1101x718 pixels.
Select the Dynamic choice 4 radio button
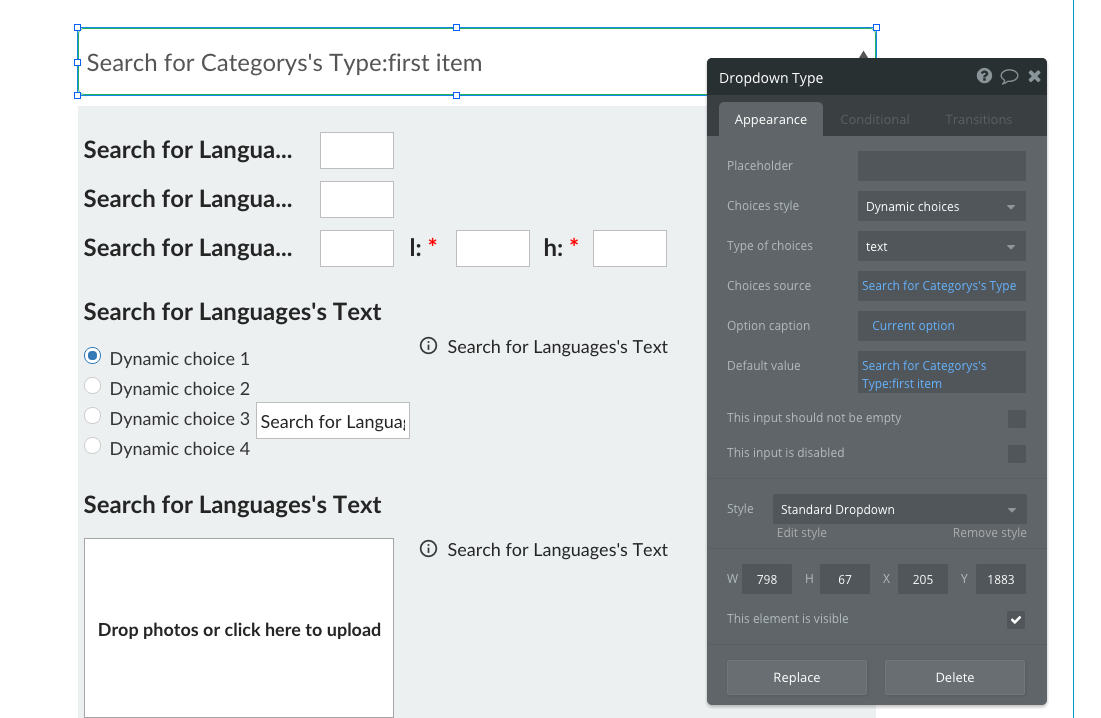click(93, 446)
